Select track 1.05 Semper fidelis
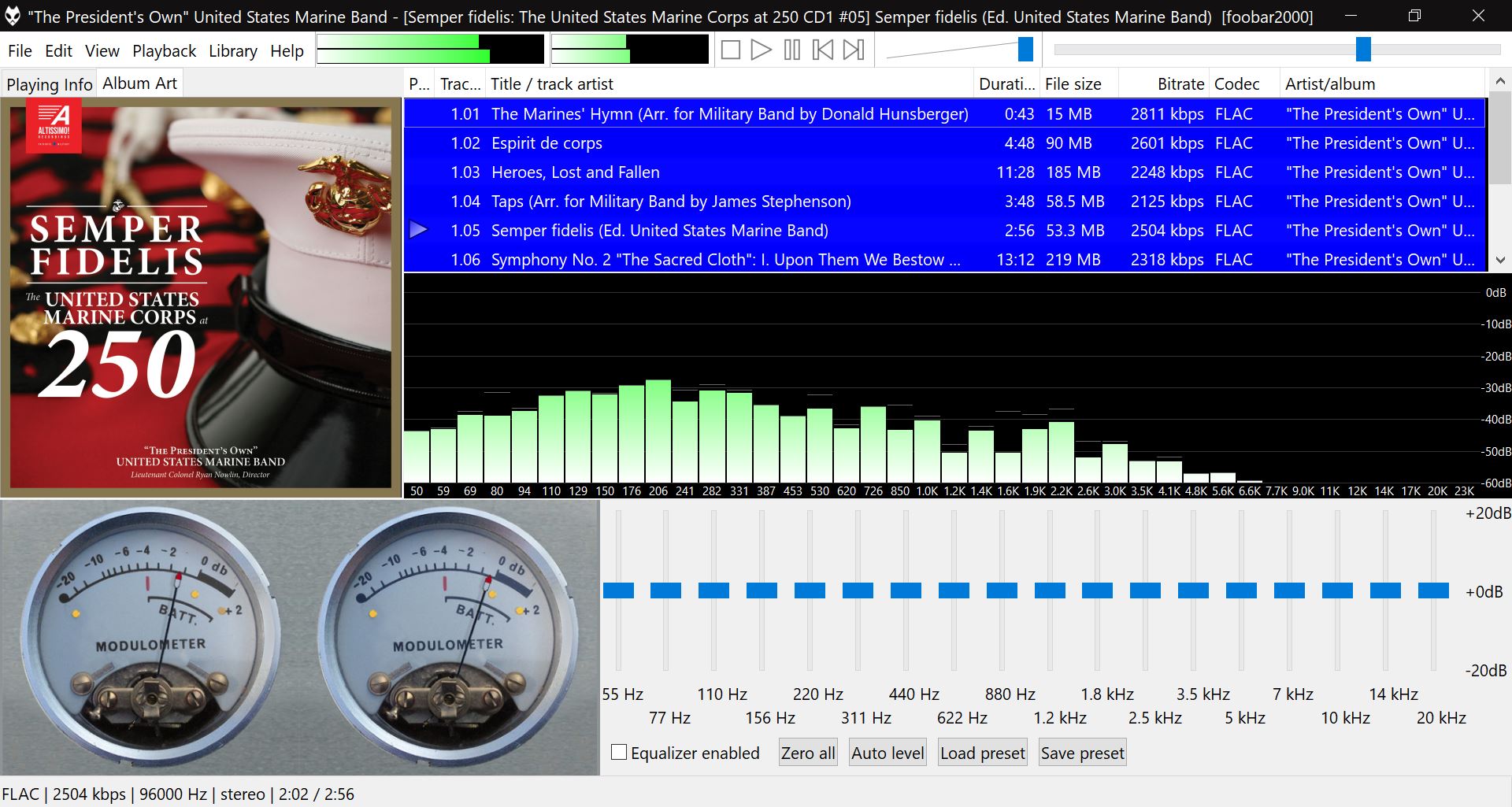Screen dimensions: 1512x807 pos(945,230)
